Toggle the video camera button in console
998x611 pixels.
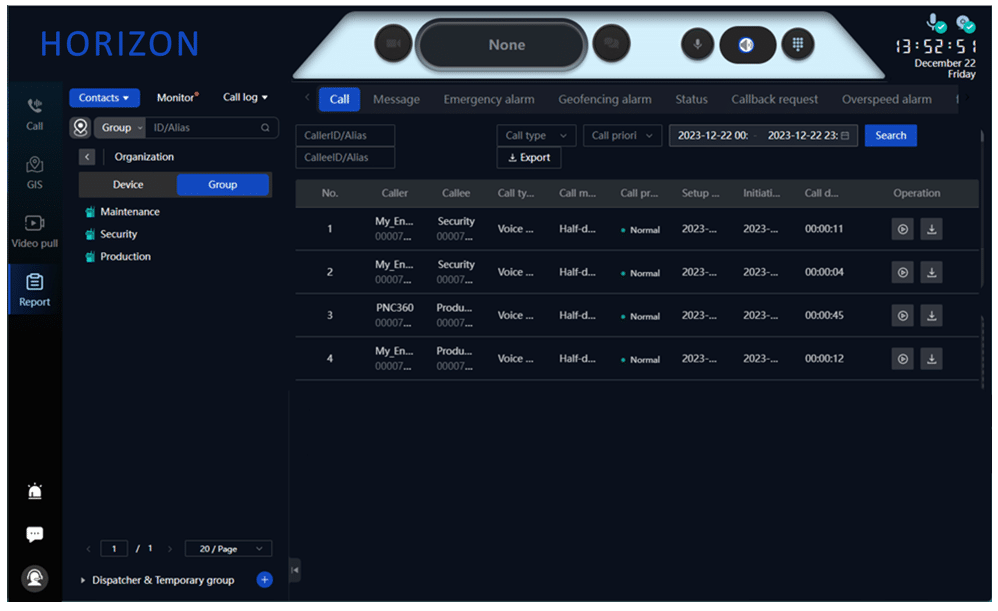point(393,44)
